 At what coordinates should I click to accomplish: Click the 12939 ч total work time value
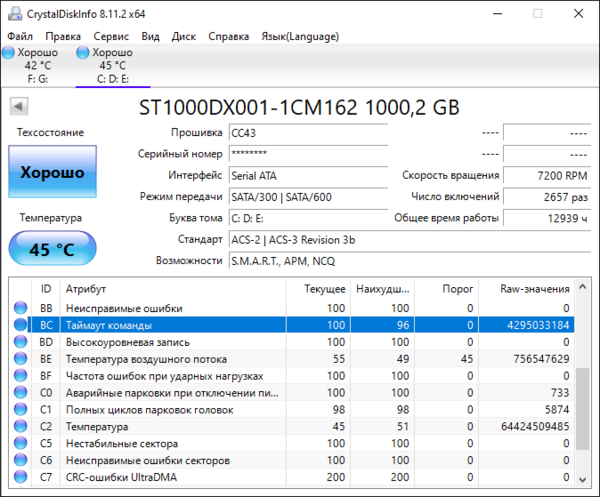coord(547,218)
